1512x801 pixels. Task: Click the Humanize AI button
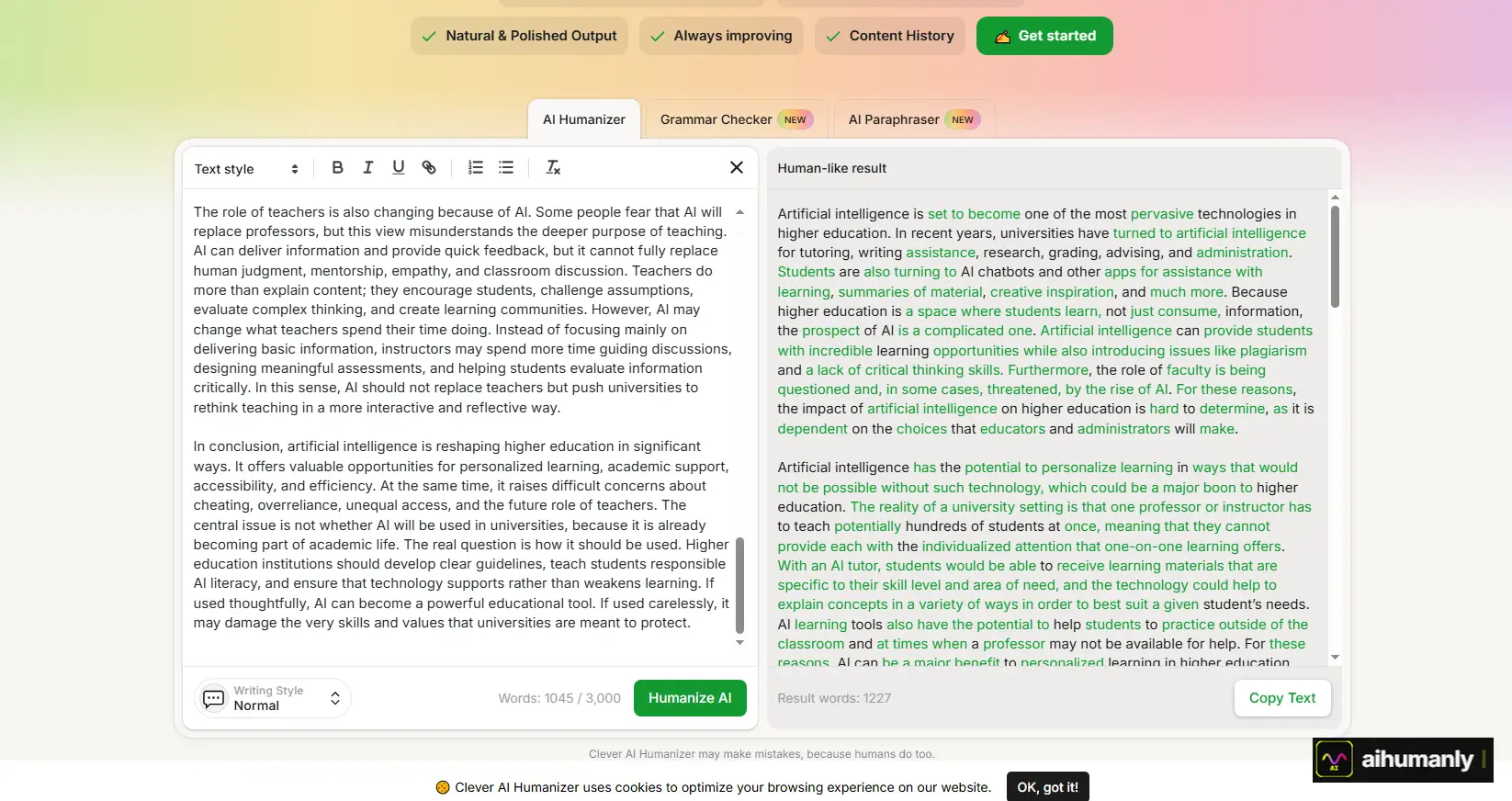coord(690,698)
